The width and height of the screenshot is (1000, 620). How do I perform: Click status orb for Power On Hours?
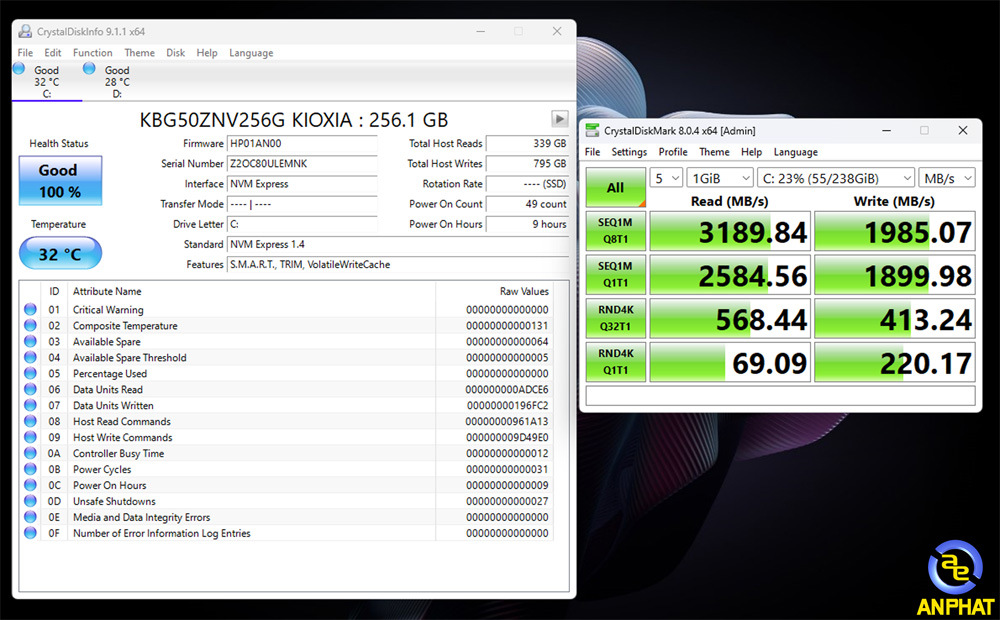(30, 485)
